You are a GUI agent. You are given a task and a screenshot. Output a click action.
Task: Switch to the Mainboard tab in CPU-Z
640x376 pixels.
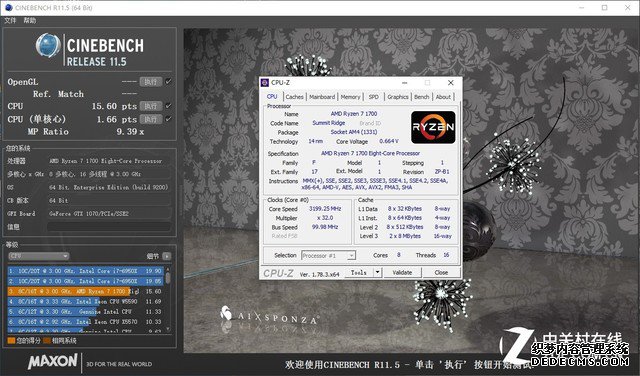[322, 97]
